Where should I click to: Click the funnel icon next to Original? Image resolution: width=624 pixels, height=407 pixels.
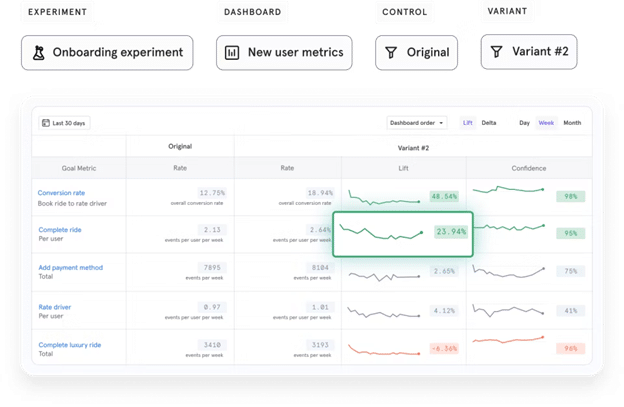[390, 52]
